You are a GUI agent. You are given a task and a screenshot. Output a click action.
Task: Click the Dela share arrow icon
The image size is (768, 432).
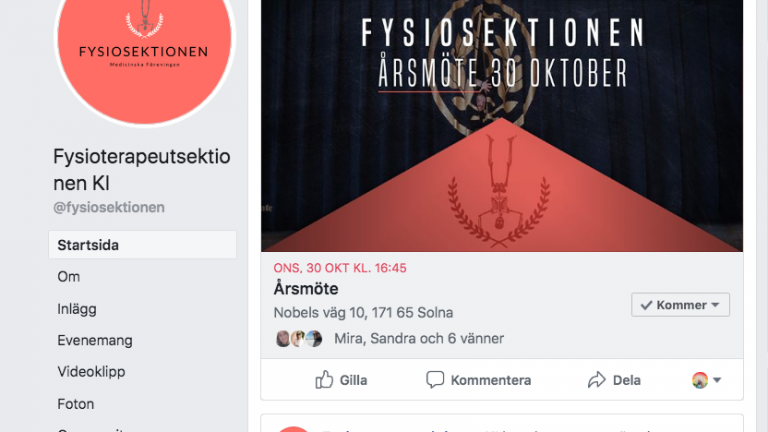pyautogui.click(x=597, y=380)
